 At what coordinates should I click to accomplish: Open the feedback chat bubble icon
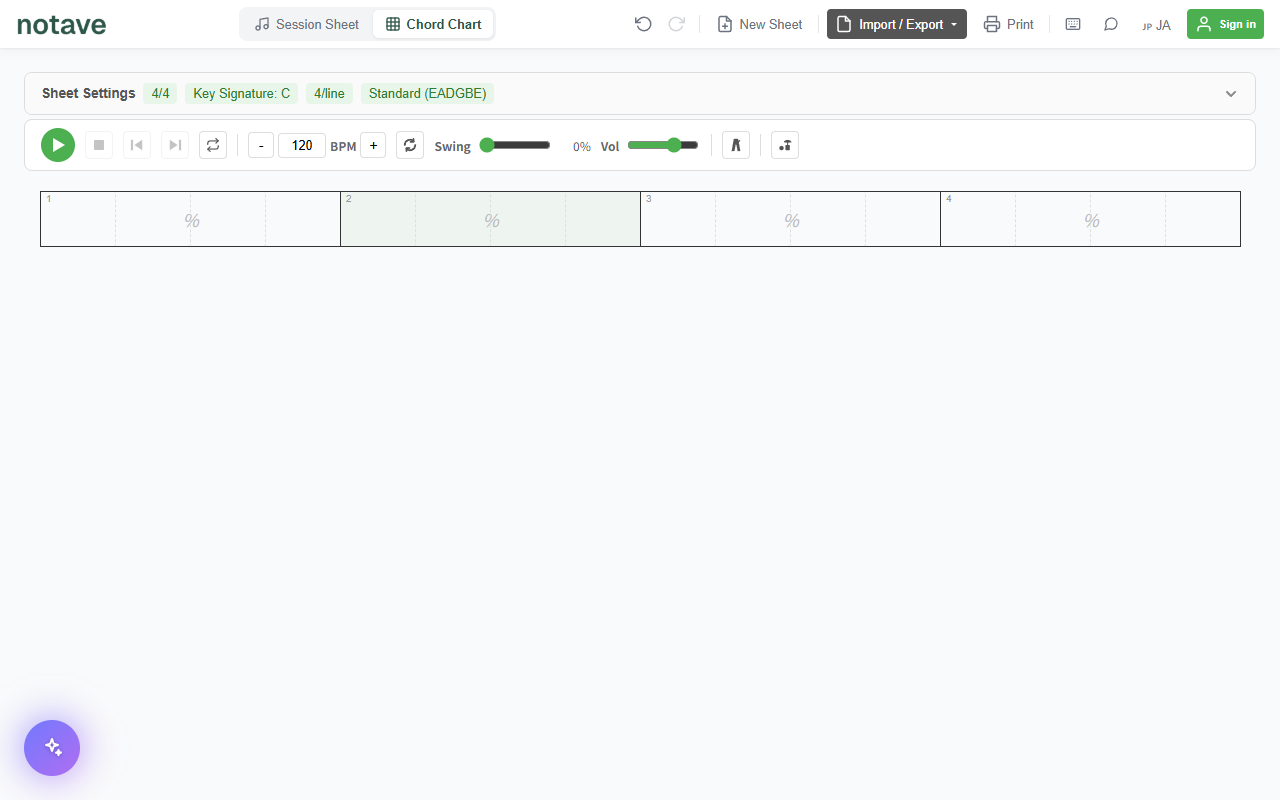[x=1111, y=24]
